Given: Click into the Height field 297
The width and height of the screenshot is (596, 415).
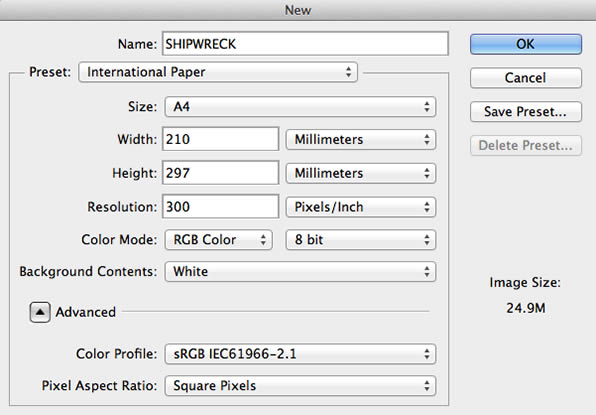Looking at the screenshot, I should [221, 173].
